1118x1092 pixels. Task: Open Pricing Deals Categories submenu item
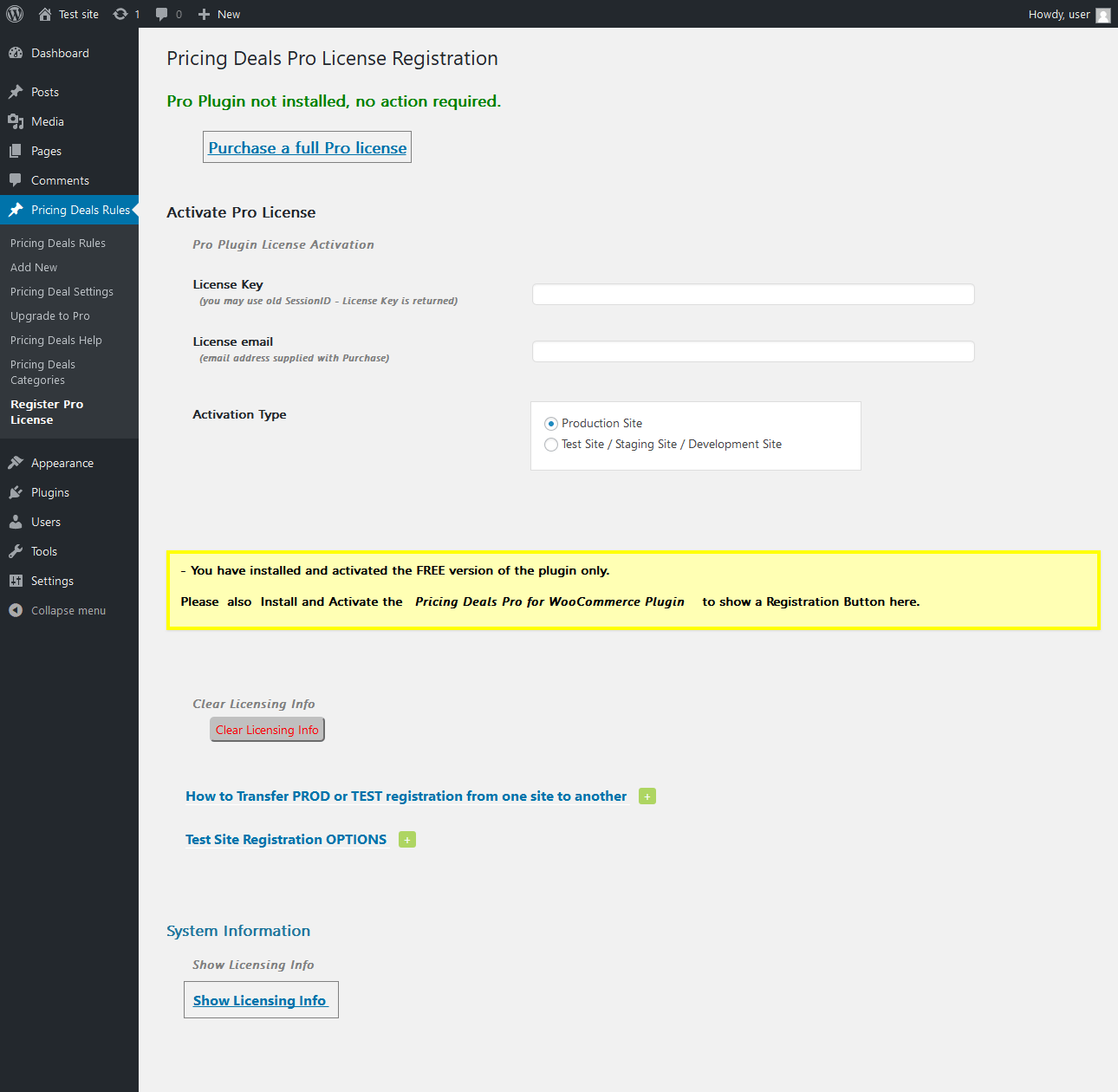(x=43, y=373)
